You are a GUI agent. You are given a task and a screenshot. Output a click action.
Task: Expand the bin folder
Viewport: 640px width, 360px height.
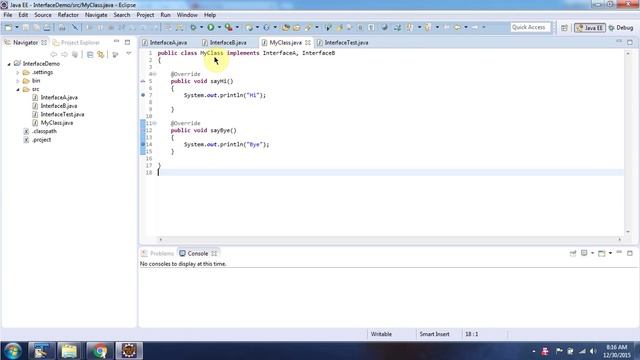[x=18, y=81]
